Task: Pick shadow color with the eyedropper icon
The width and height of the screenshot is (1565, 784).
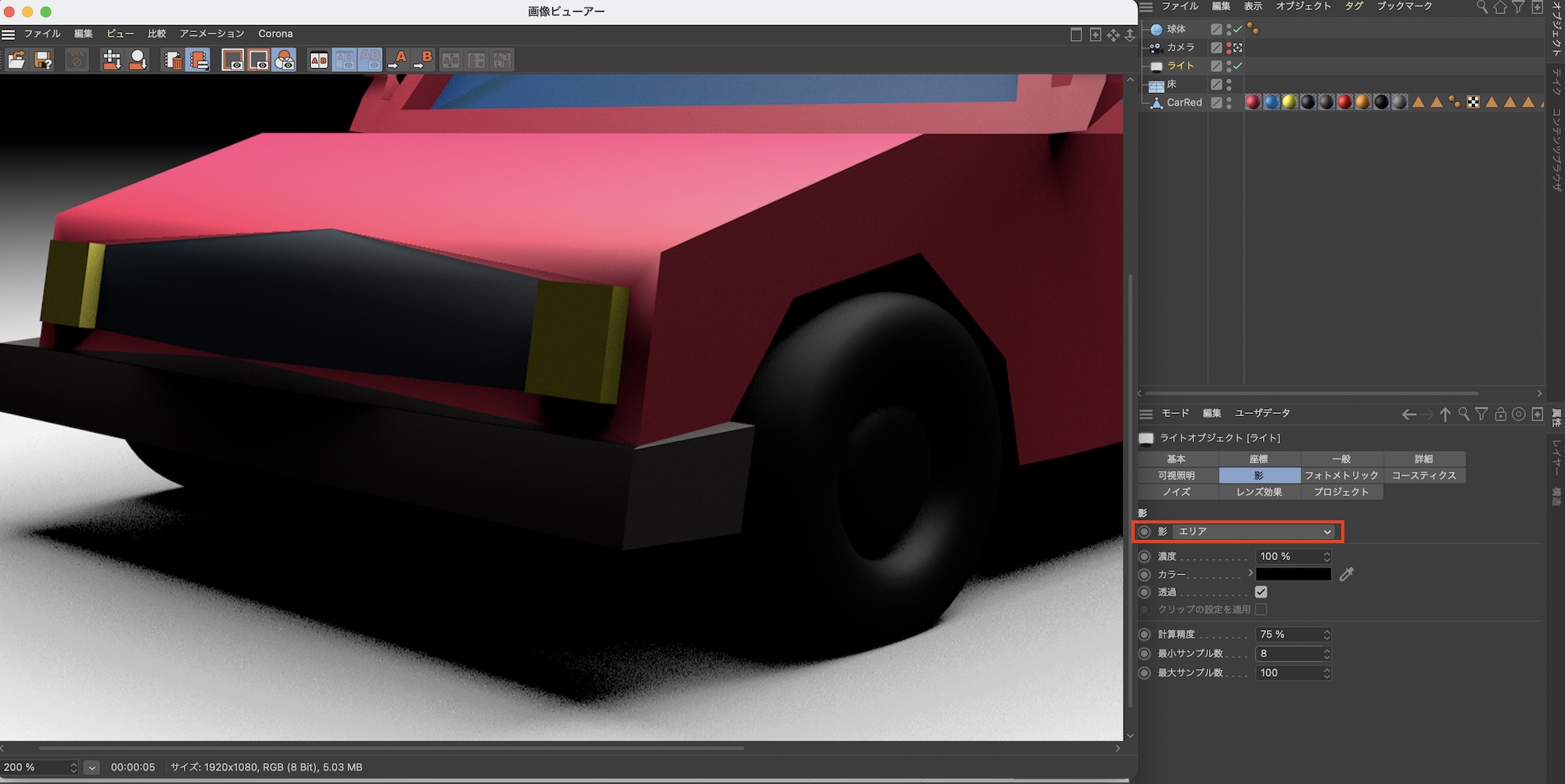Action: tap(1346, 574)
